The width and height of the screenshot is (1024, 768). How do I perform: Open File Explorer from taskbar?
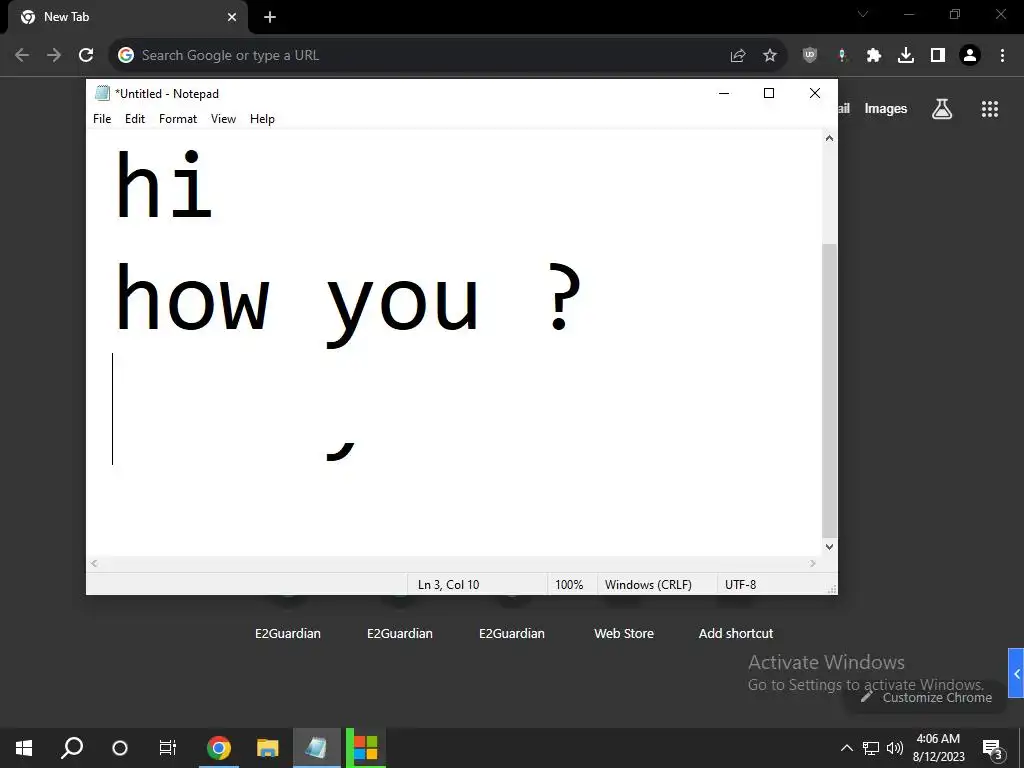(x=267, y=748)
